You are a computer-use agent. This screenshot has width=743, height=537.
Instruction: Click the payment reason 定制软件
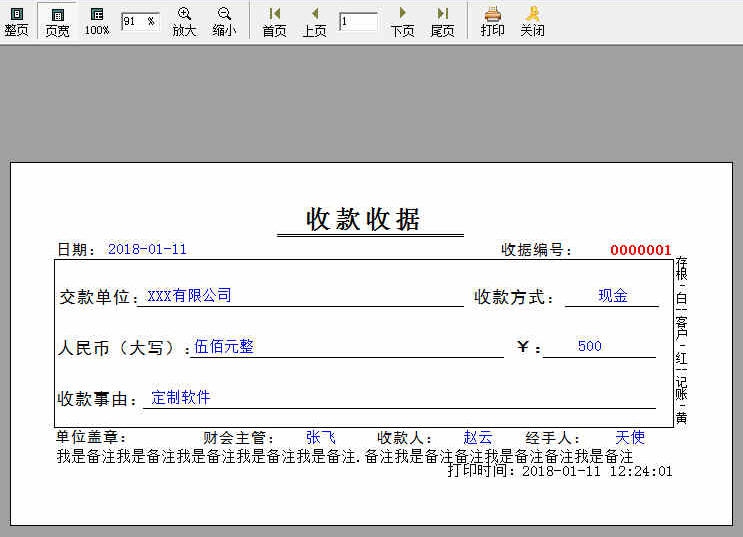click(181, 397)
